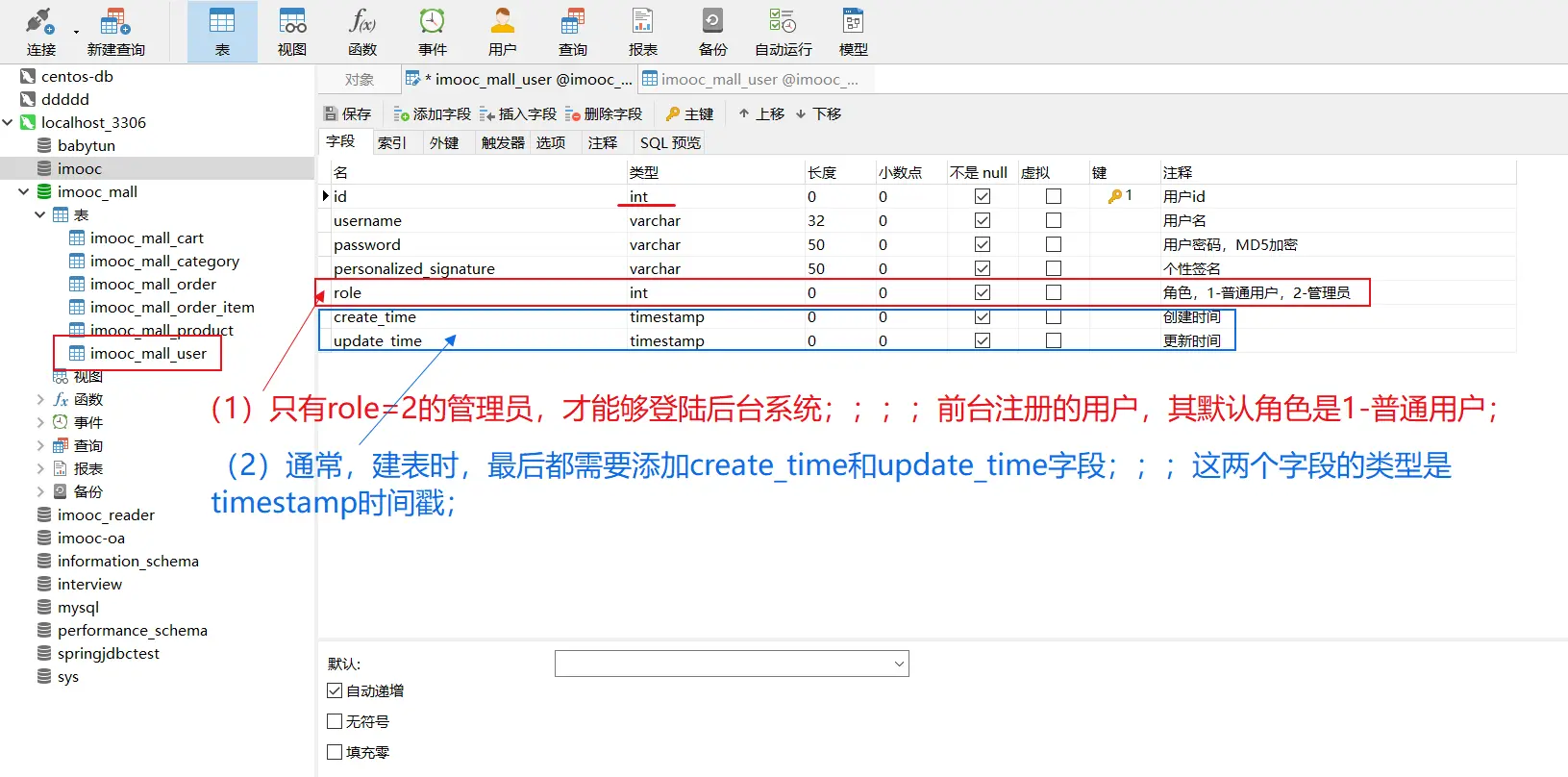This screenshot has height=777, width=1568.
Task: Open the 备份 backup toolbar icon
Action: (x=713, y=32)
